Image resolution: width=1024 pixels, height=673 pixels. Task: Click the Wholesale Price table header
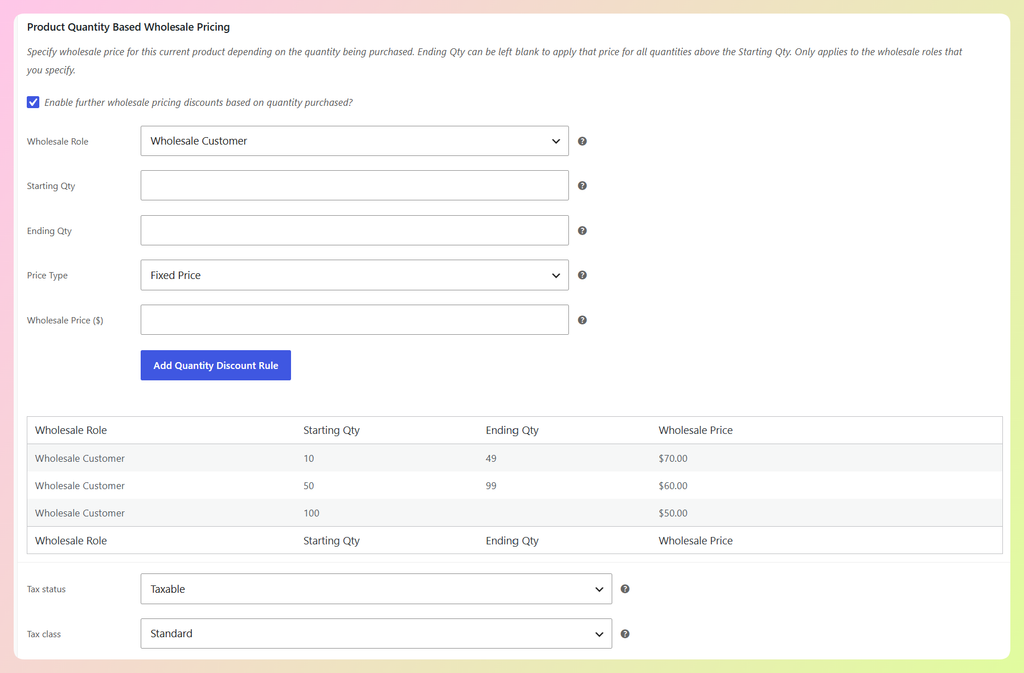[696, 431]
